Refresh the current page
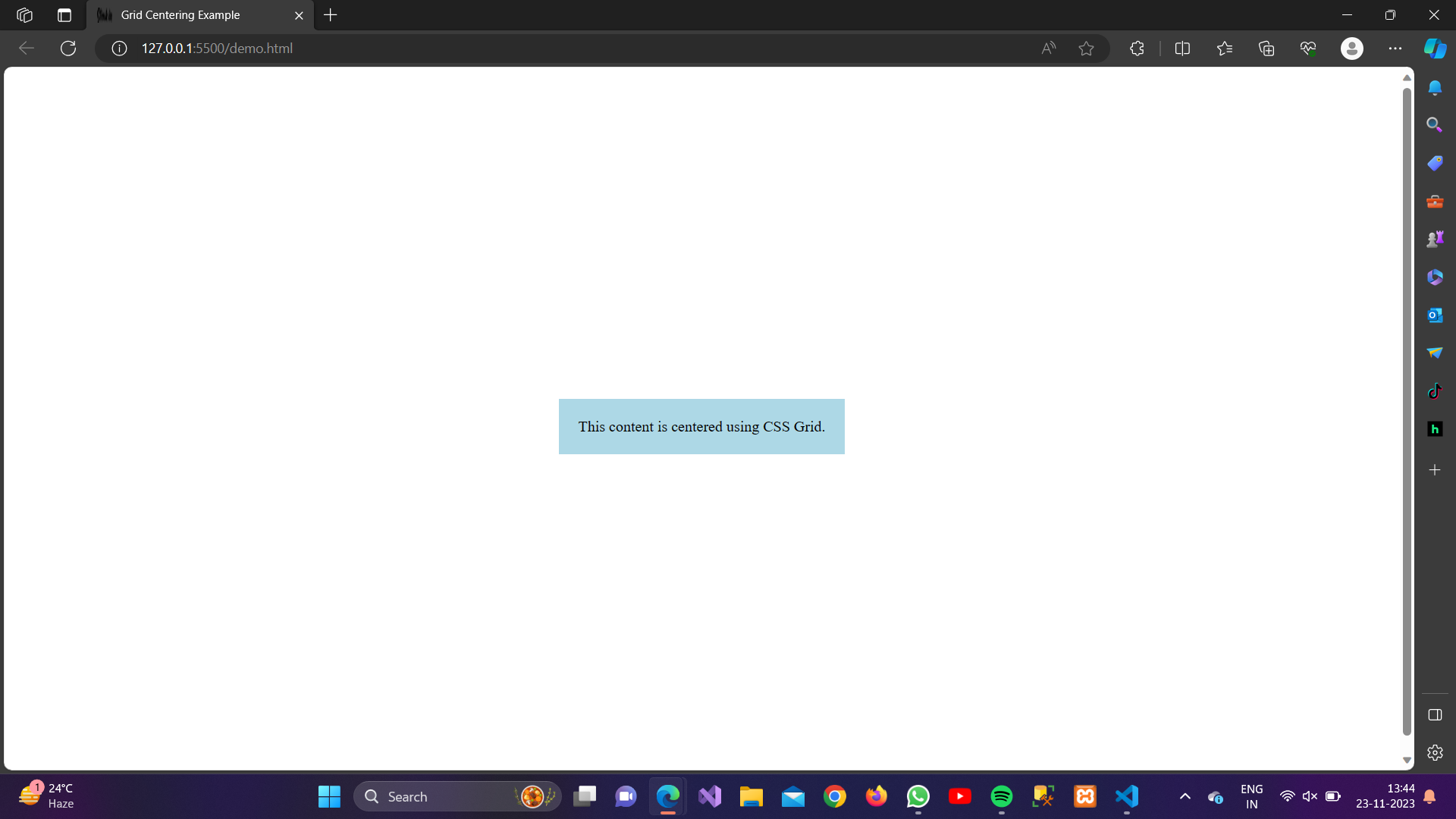 click(x=68, y=49)
